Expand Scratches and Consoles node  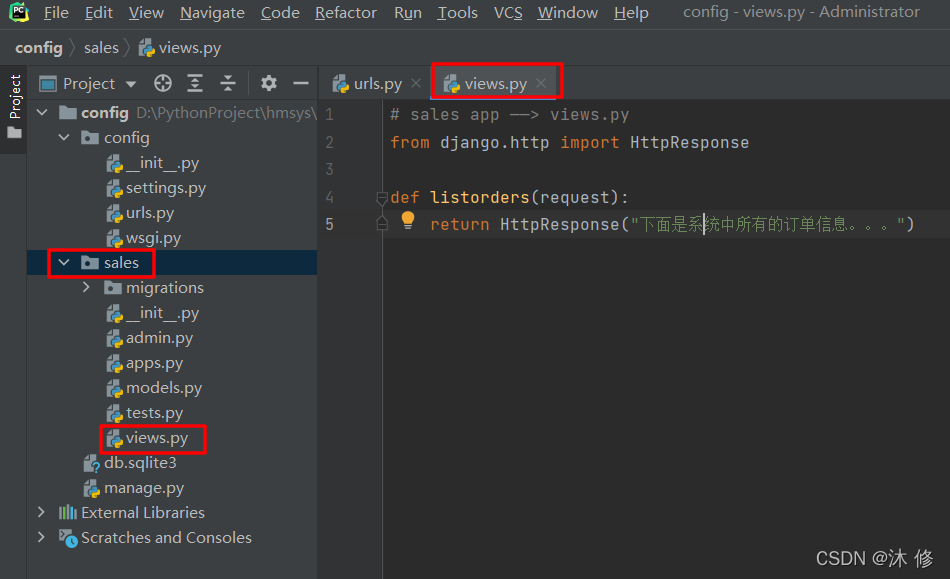click(x=41, y=537)
